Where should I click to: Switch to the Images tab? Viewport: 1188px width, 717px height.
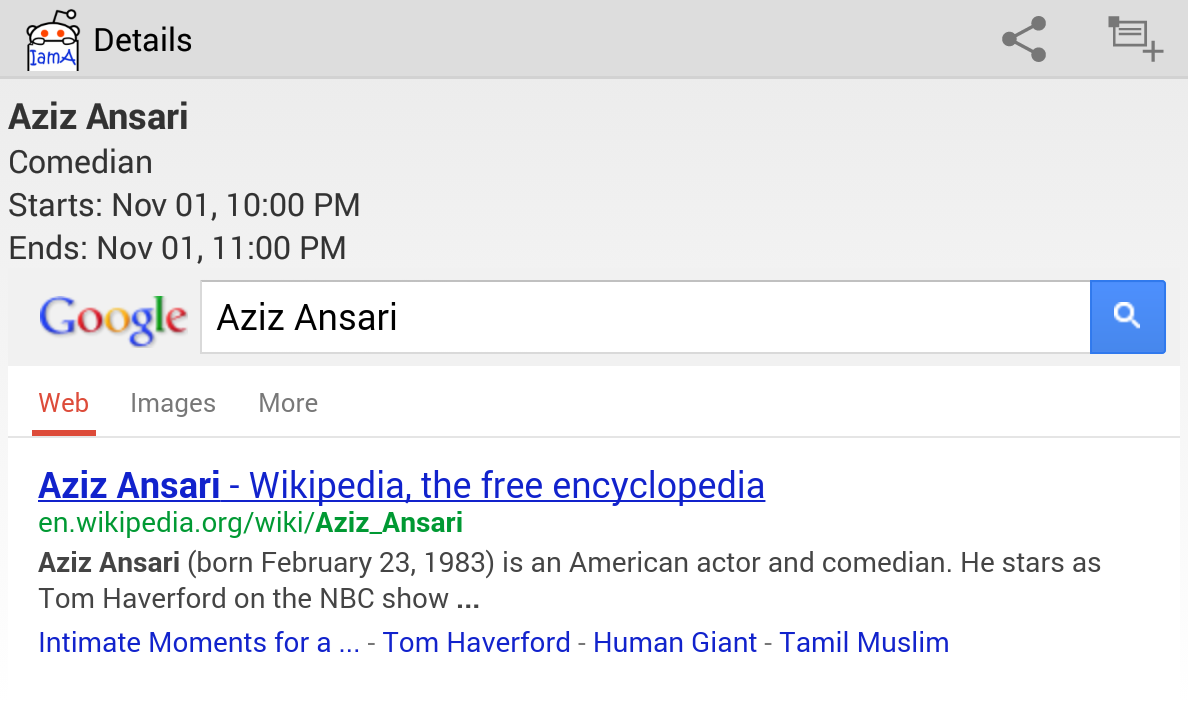coord(173,403)
